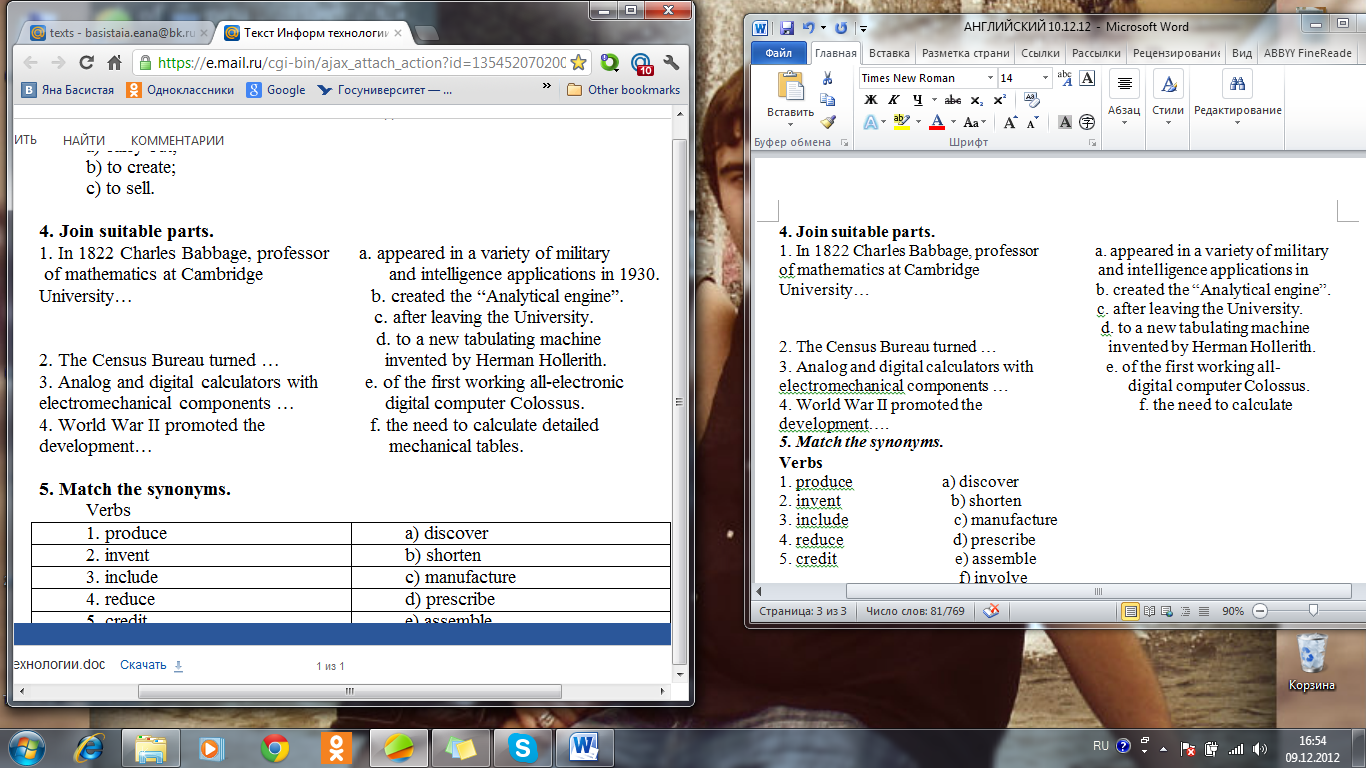1366x768 pixels.
Task: Apply character shading
Action: [1064, 122]
